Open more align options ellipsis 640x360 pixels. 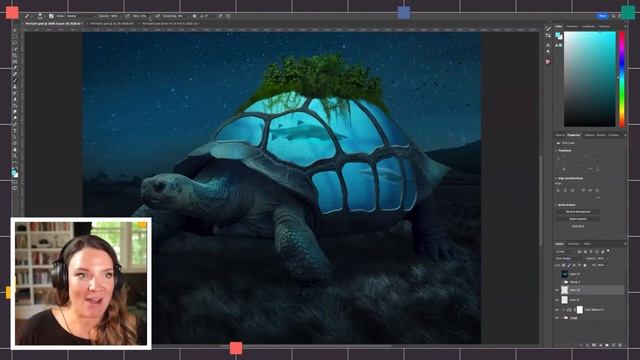pos(598,198)
